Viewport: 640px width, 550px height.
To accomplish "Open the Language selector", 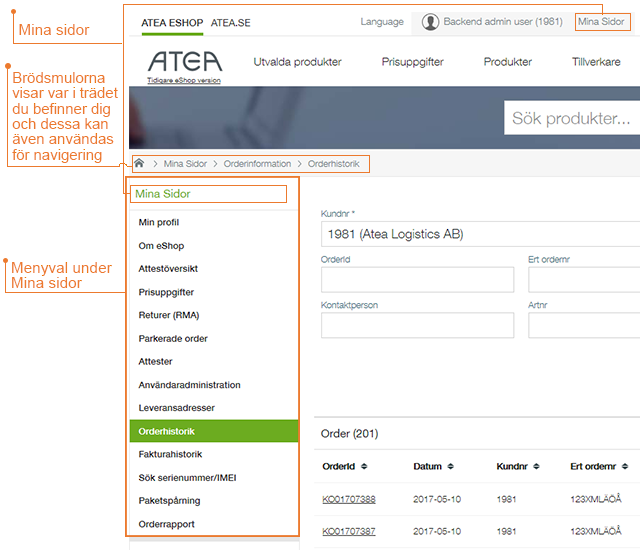I will point(382,22).
